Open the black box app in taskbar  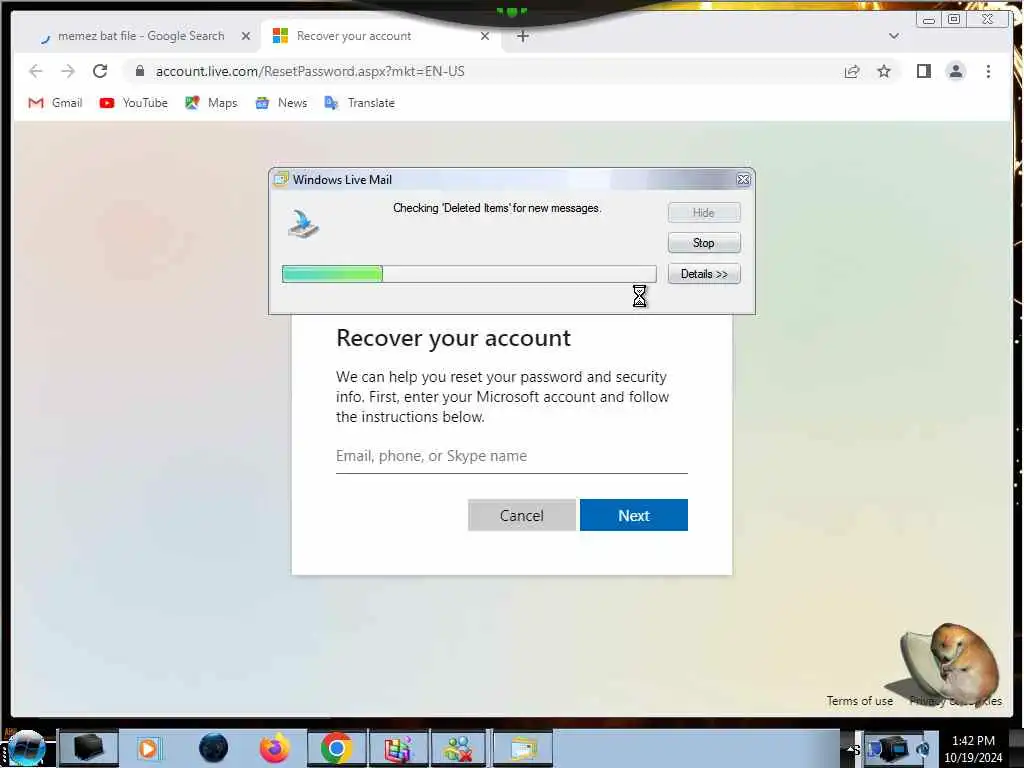tap(89, 748)
